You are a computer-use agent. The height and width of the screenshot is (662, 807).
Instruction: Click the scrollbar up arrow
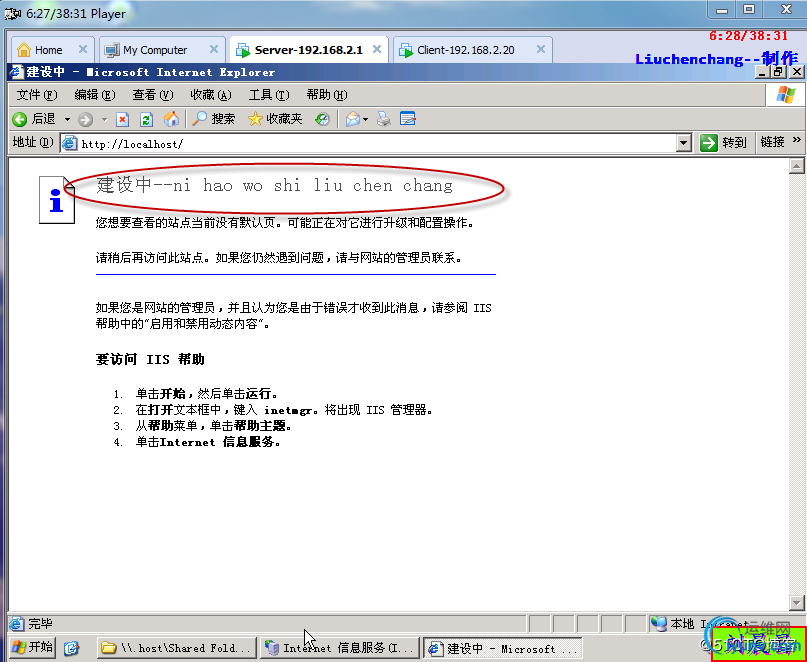pos(797,166)
